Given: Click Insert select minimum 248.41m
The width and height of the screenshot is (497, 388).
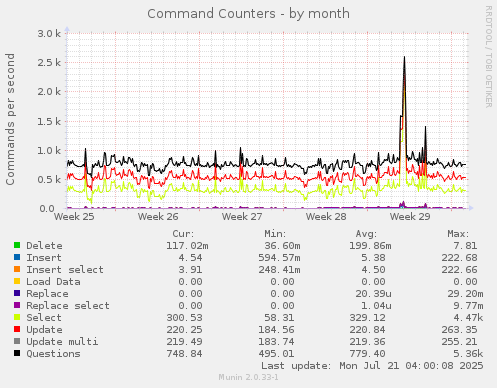Looking at the screenshot, I should [x=279, y=270].
